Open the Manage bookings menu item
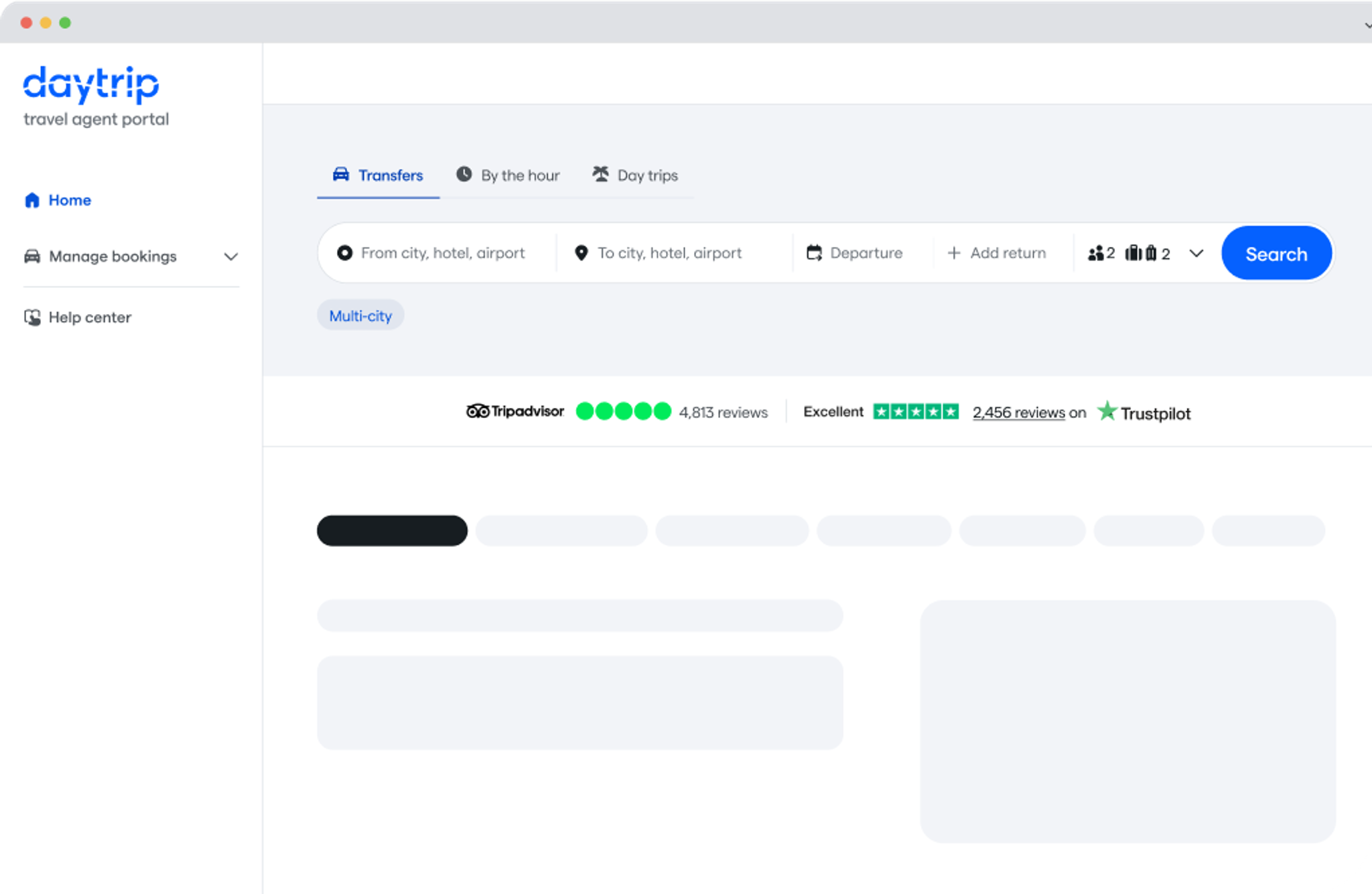 tap(131, 256)
